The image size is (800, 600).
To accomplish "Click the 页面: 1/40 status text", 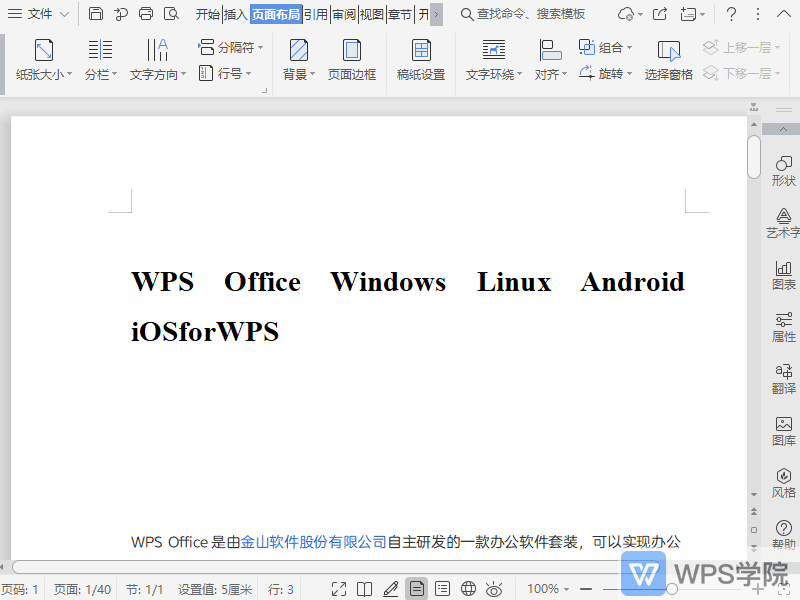I will point(82,590).
